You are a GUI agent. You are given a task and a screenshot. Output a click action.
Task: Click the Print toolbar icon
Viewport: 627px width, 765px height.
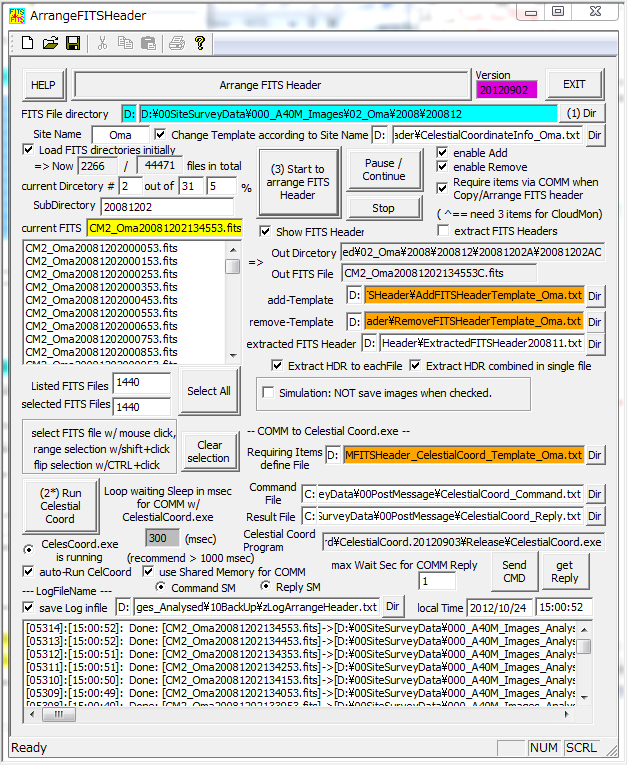pyautogui.click(x=177, y=44)
